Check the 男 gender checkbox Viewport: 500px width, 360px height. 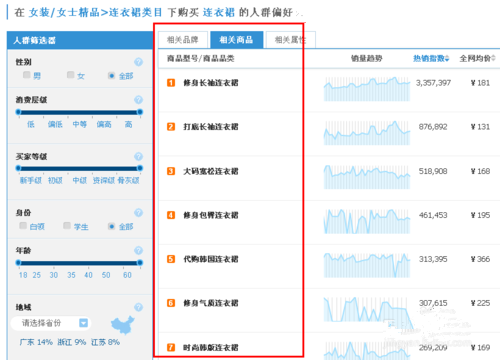pos(27,75)
